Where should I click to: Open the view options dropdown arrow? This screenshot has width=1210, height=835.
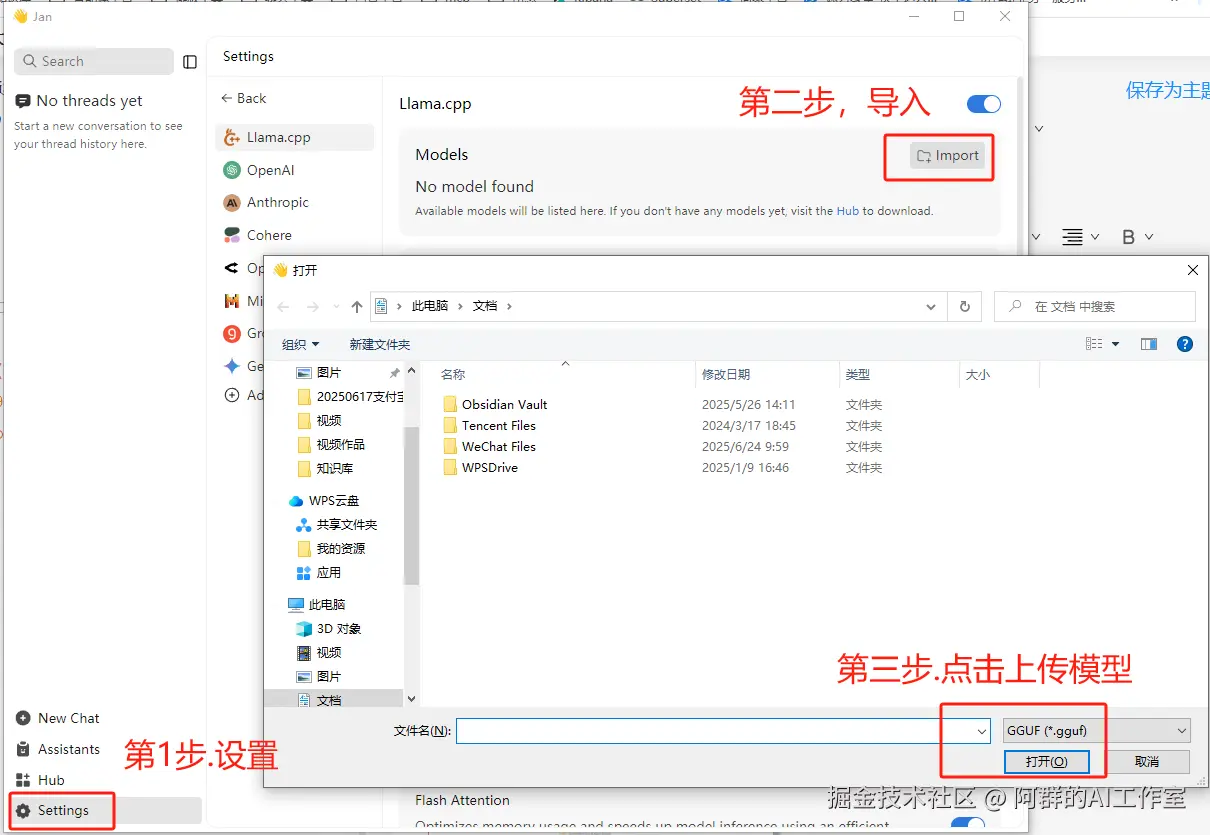coord(1116,344)
